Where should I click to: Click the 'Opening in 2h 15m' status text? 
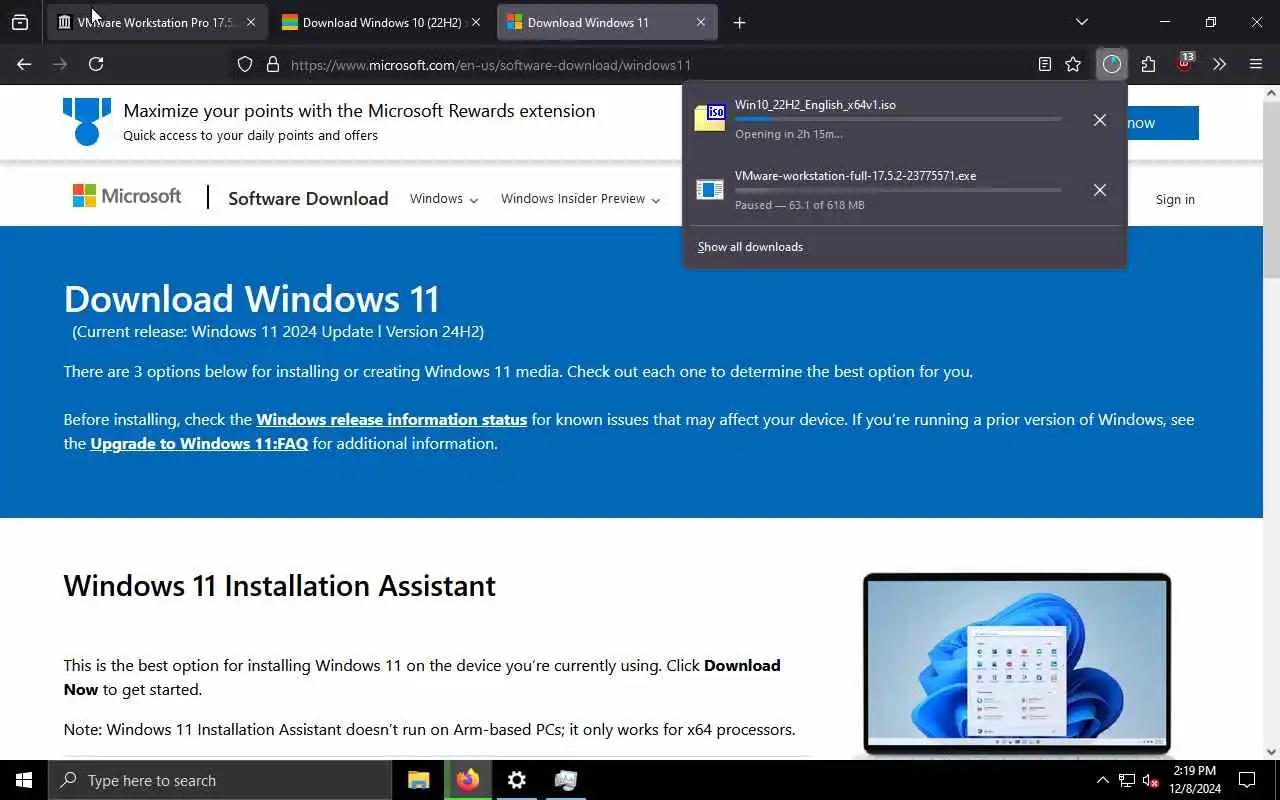click(788, 134)
